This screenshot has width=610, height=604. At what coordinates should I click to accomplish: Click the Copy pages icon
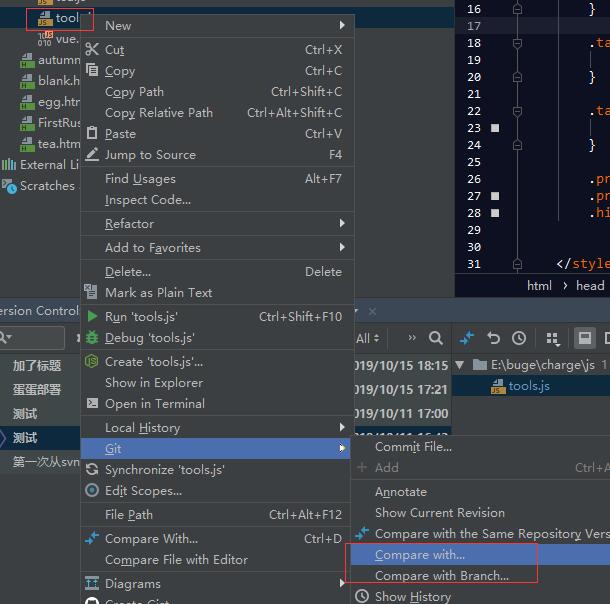pyautogui.click(x=92, y=70)
